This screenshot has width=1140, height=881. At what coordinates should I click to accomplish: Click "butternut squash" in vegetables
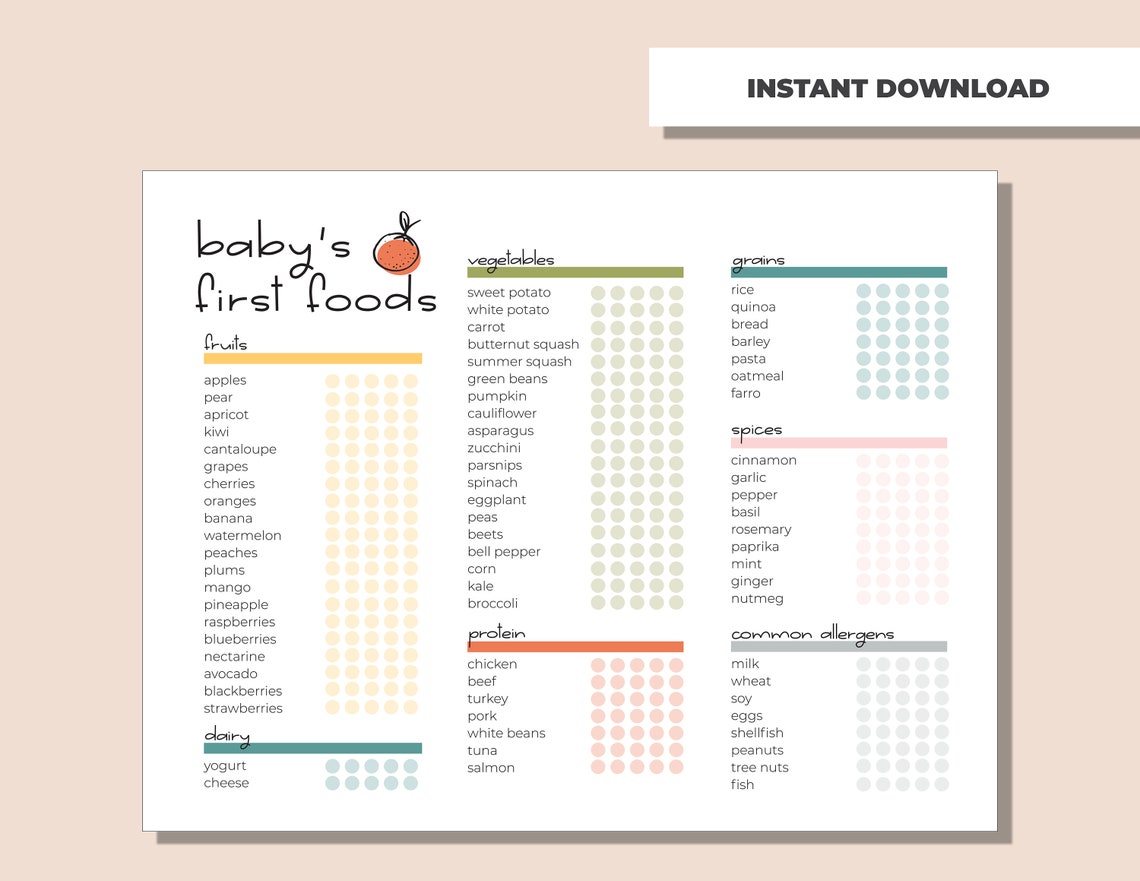tap(523, 345)
